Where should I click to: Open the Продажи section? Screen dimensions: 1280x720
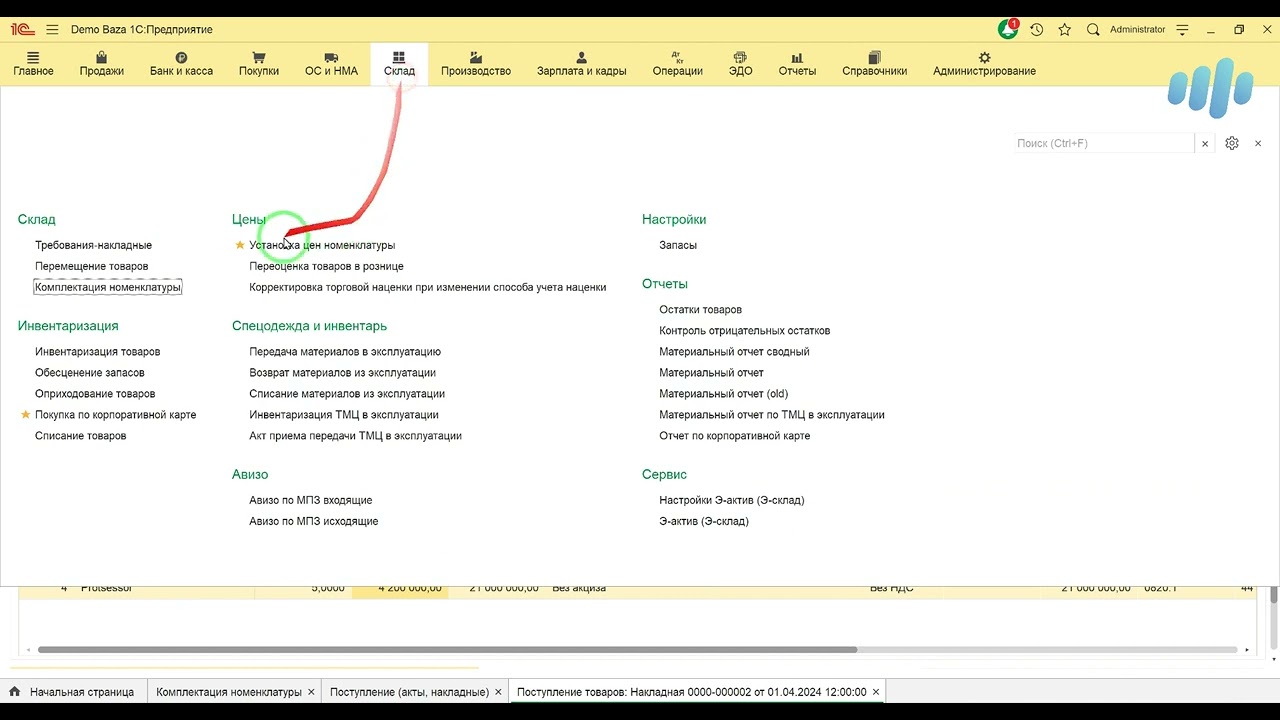pos(102,64)
